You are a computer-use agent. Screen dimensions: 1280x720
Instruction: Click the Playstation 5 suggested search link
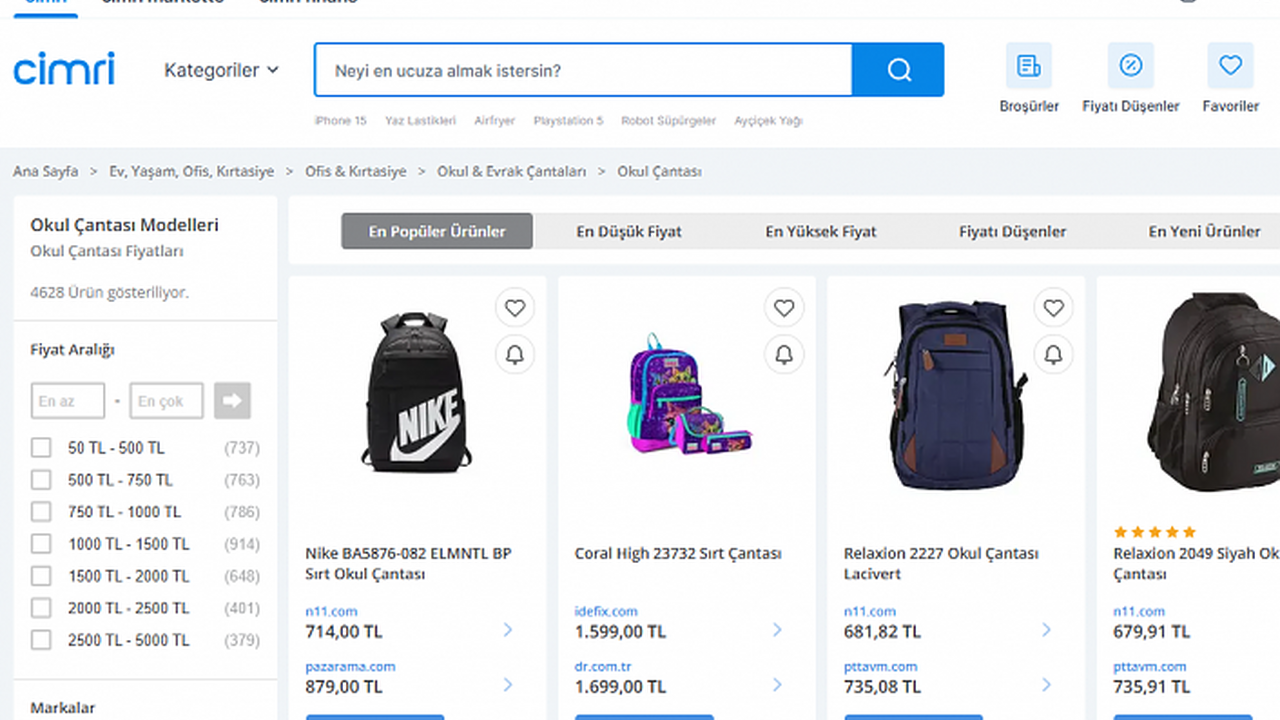(x=568, y=120)
